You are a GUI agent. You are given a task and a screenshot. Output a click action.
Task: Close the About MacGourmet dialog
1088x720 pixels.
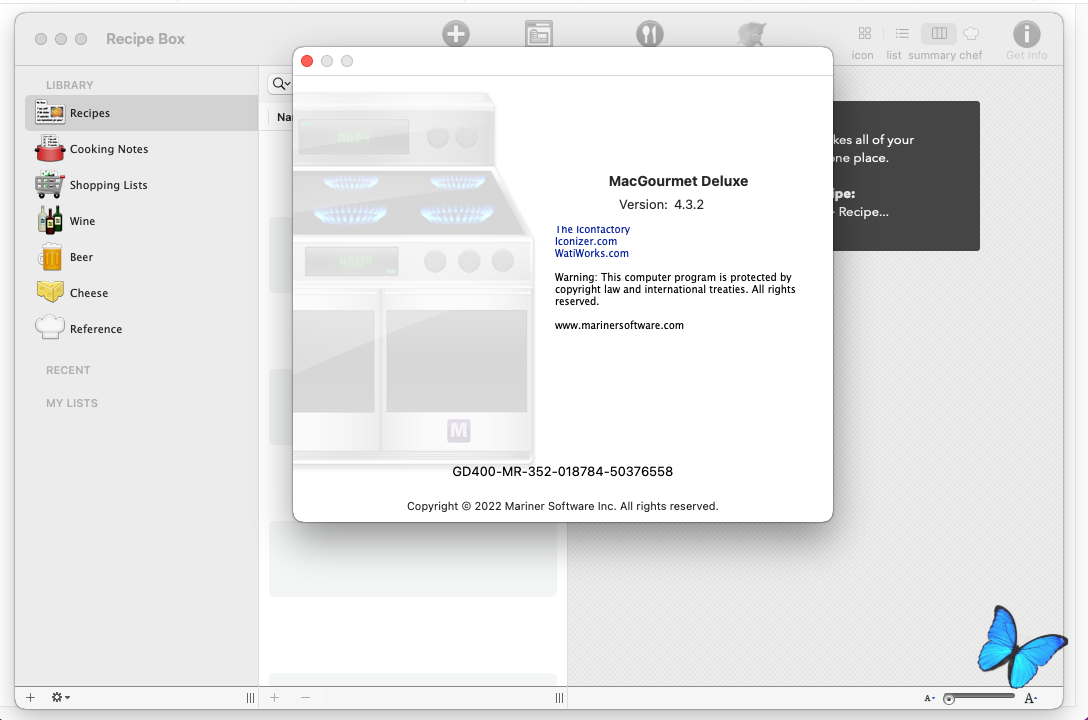pyautogui.click(x=307, y=61)
